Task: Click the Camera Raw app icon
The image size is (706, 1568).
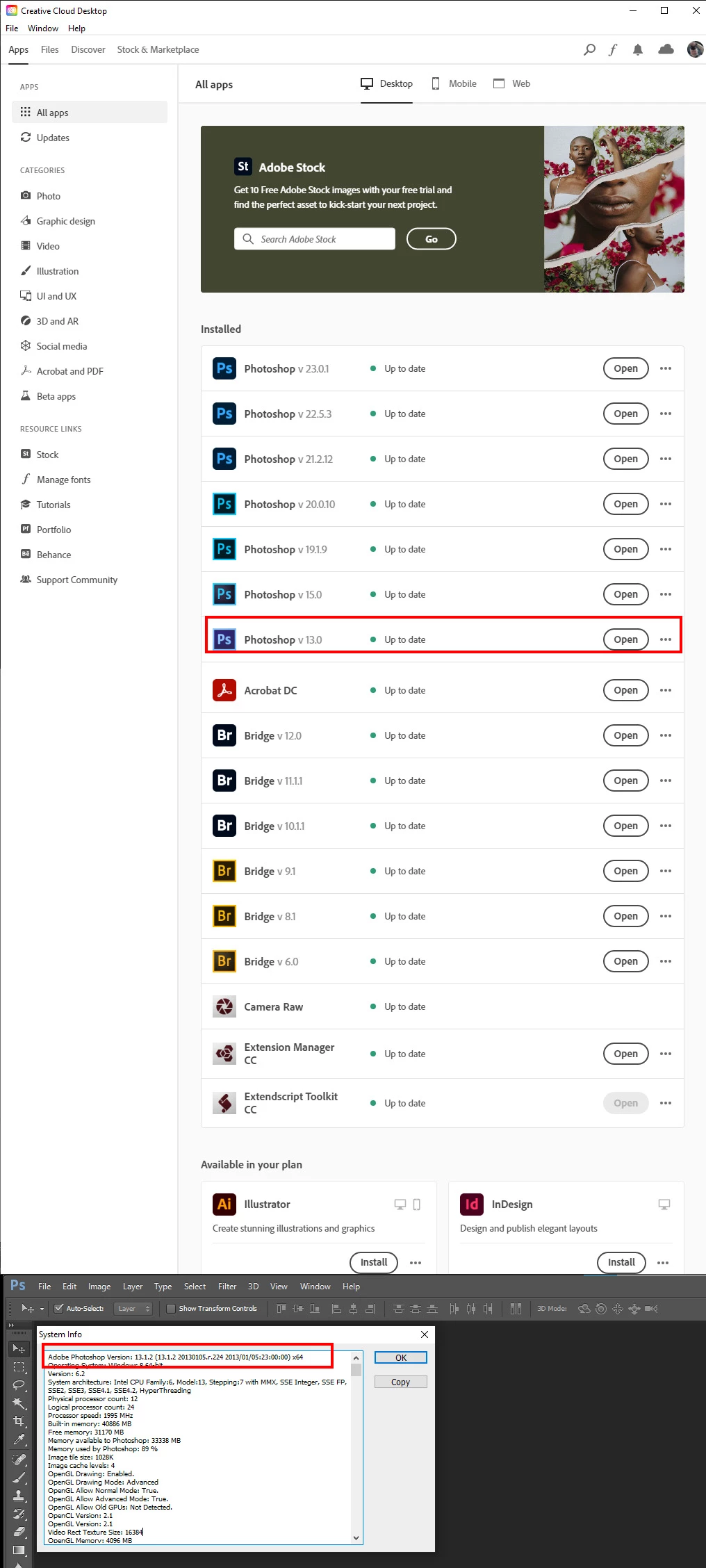Action: (x=224, y=1006)
